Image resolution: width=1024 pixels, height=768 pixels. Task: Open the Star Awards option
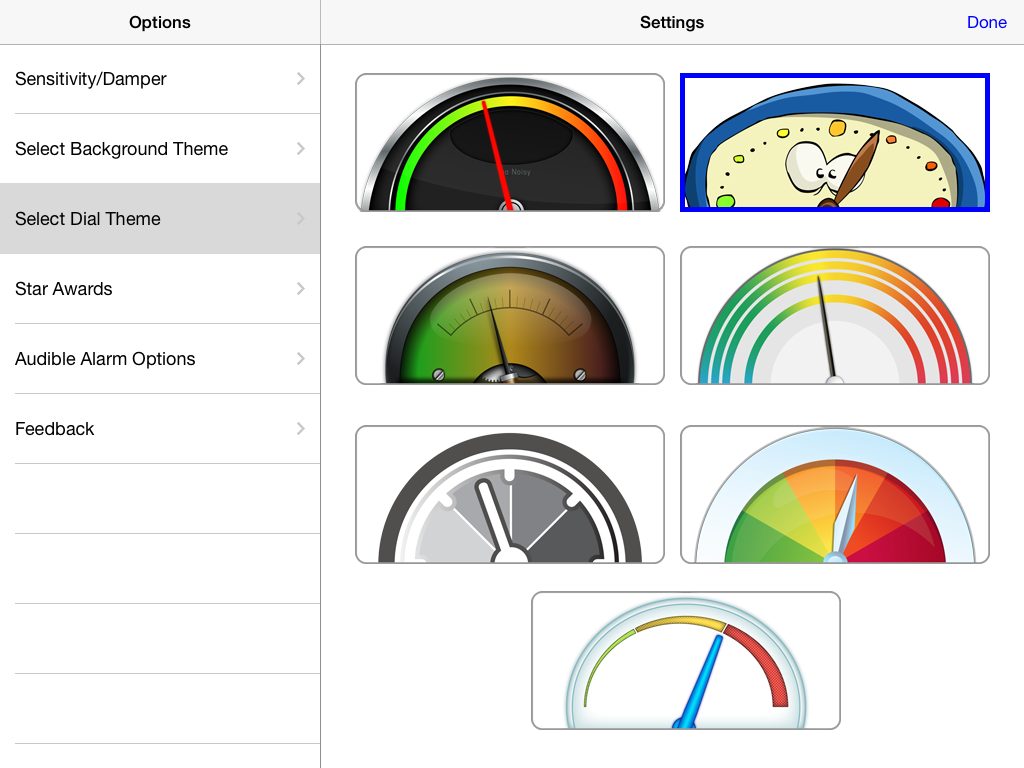(160, 289)
